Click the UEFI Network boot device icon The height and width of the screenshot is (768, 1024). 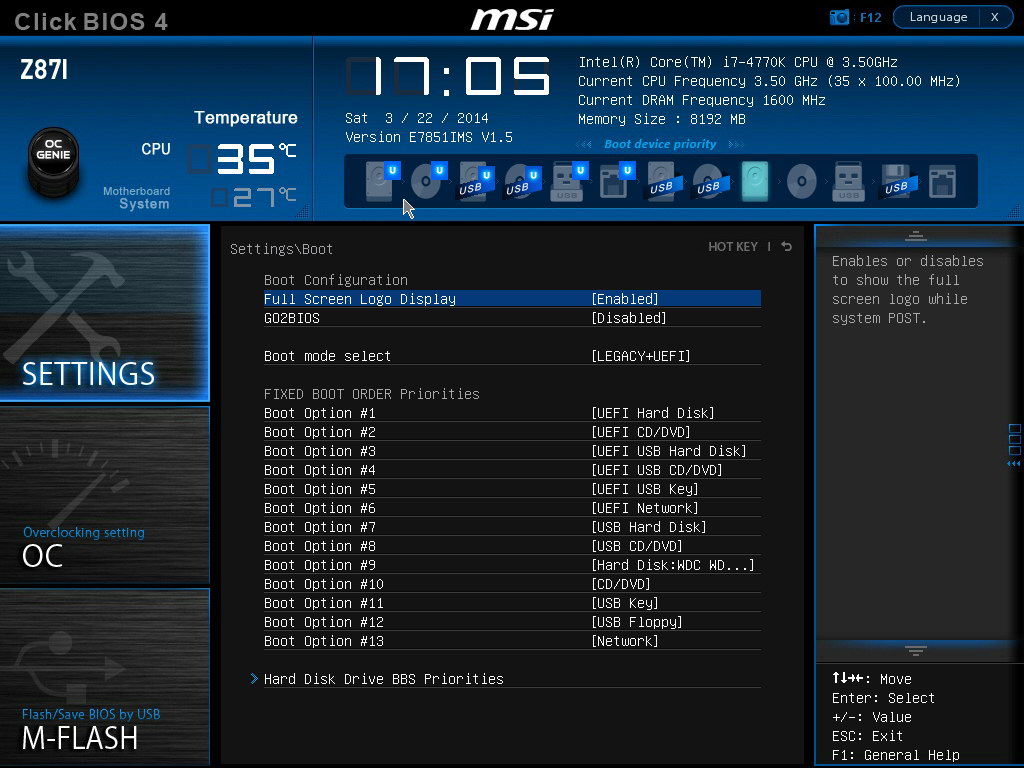click(616, 181)
